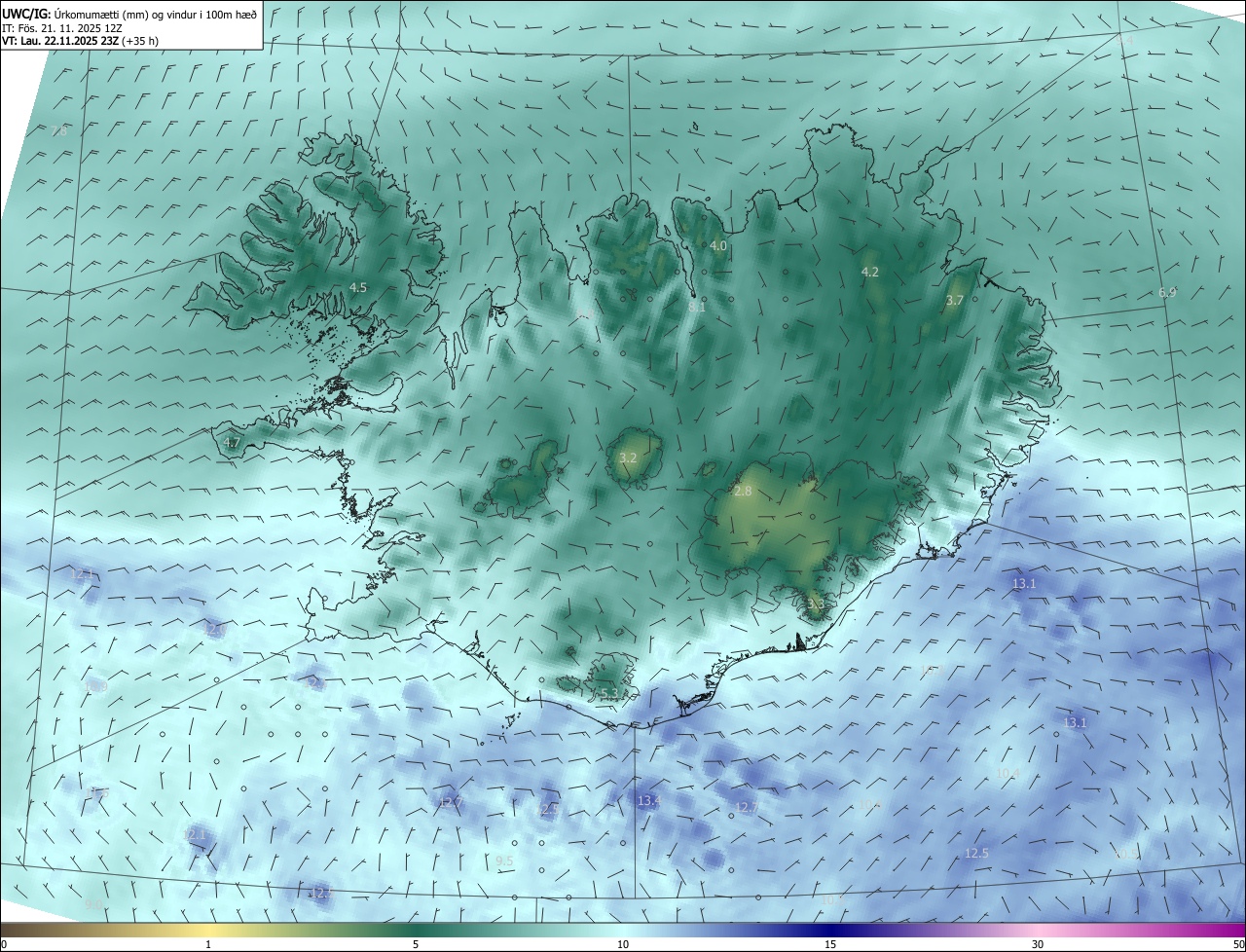Click the 10 tick on the color scale
Screen dimensions: 1246x952
click(623, 944)
